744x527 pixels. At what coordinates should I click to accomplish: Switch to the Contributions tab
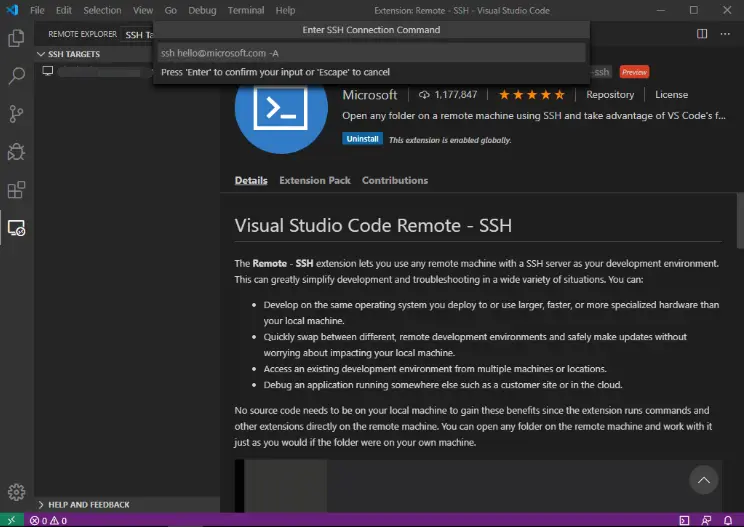point(395,180)
